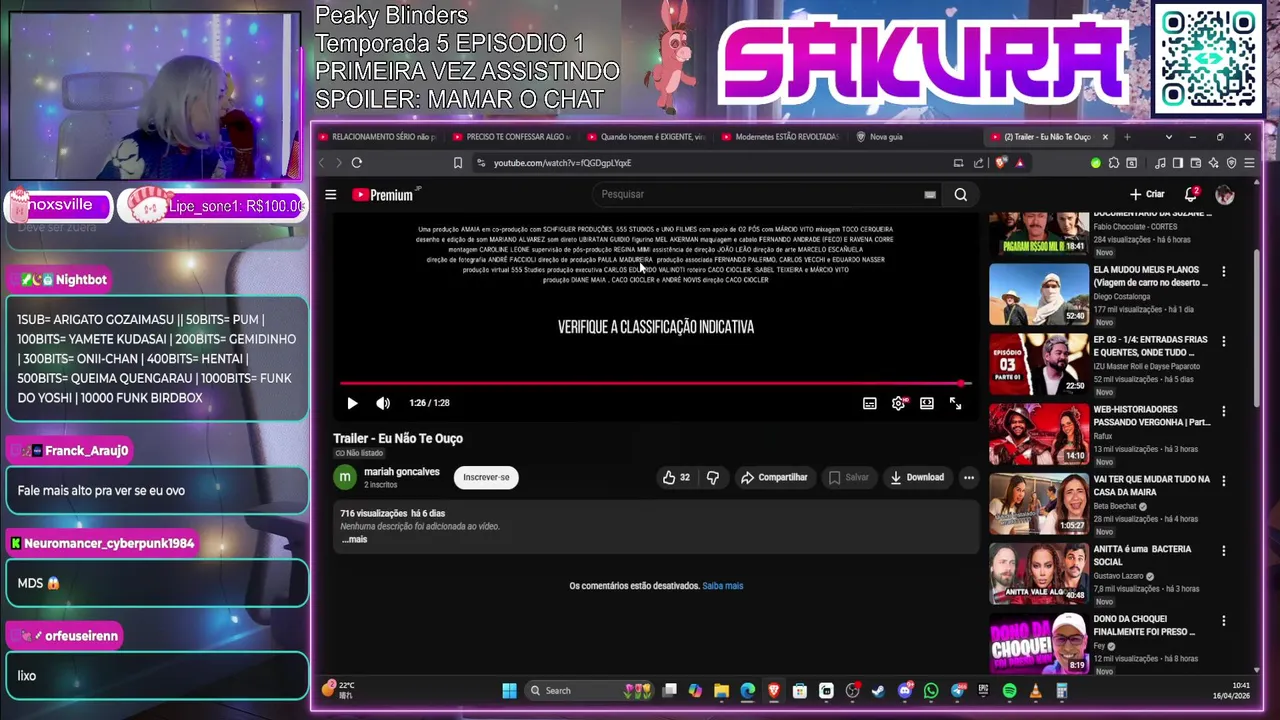Switch to PRECISO TE CONFESSAR ALGO tab
This screenshot has height=720, width=1280.
pyautogui.click(x=512, y=137)
